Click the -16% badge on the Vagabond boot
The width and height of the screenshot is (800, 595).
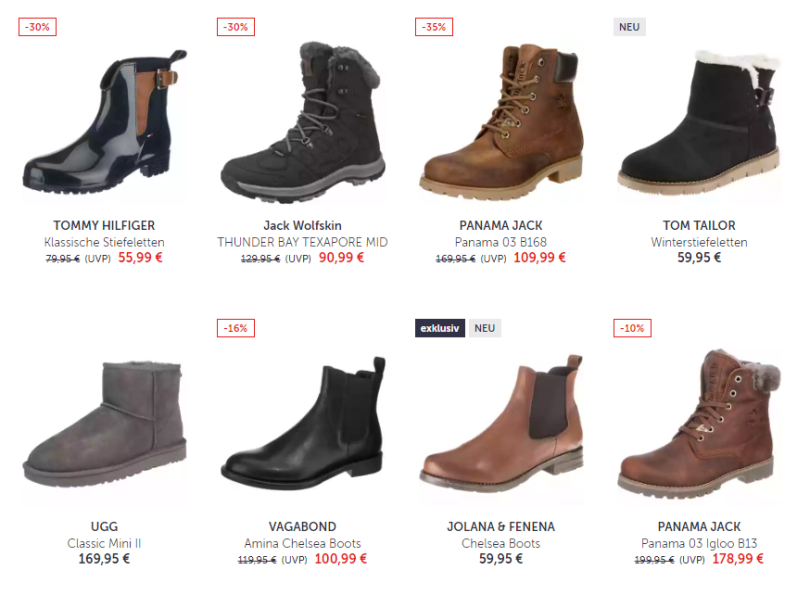click(x=236, y=328)
